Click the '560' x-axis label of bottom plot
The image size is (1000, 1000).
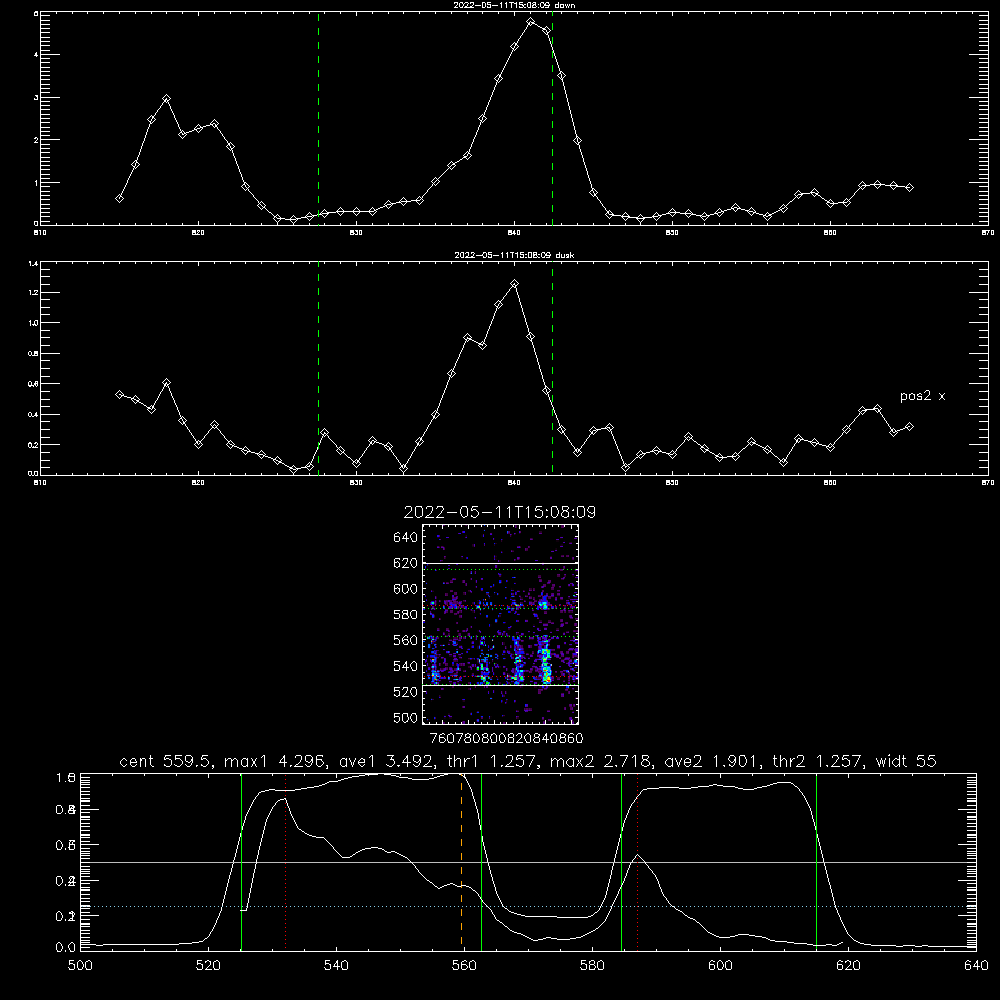pos(464,966)
